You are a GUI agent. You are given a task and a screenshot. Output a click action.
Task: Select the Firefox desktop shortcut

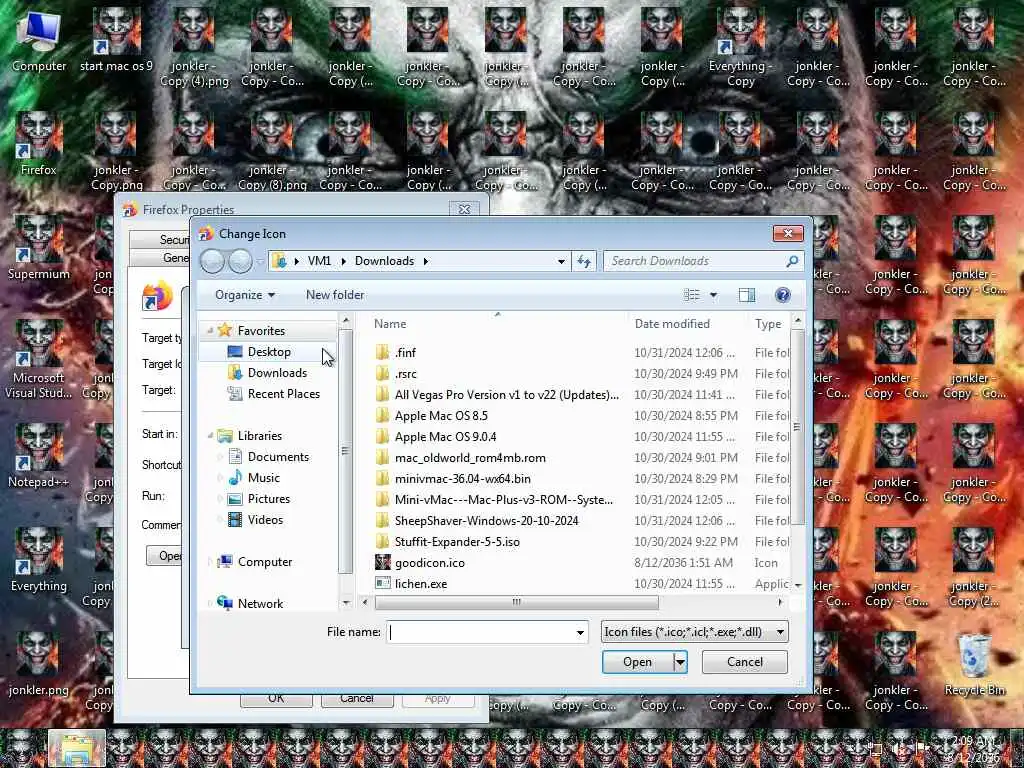[x=39, y=144]
